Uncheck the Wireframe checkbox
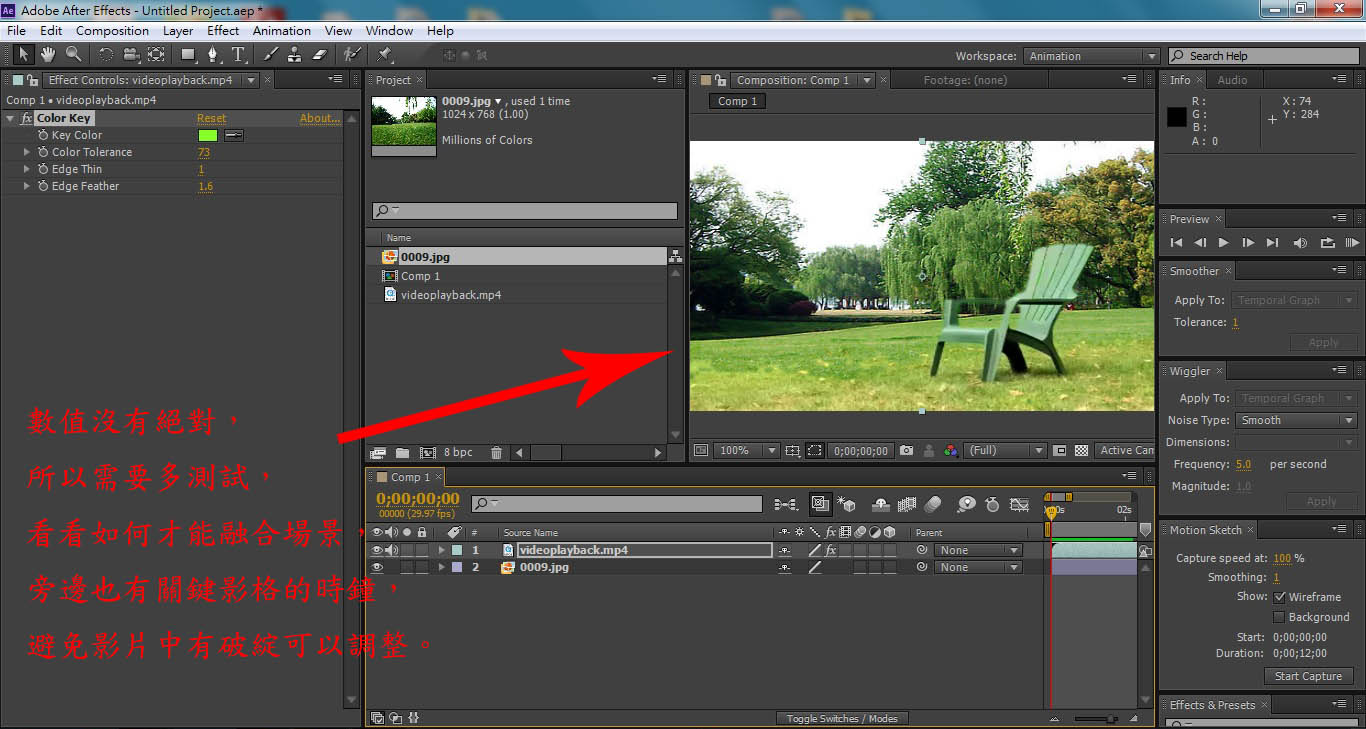This screenshot has width=1366, height=729. [1279, 597]
